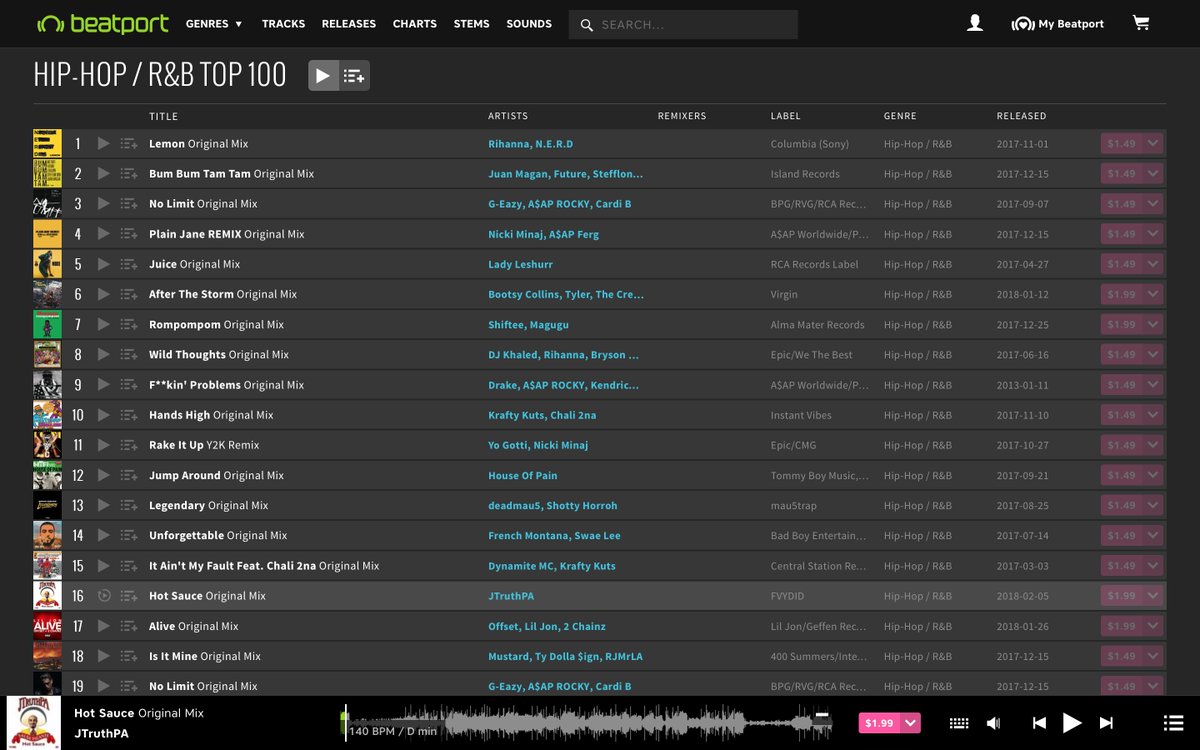Open artist Shotty Horroh

[582, 506]
